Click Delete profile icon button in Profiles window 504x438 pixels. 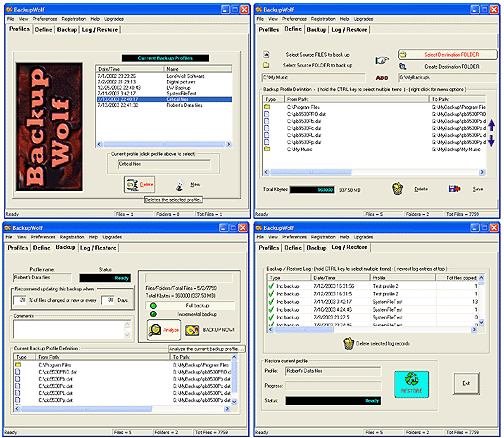[132, 185]
